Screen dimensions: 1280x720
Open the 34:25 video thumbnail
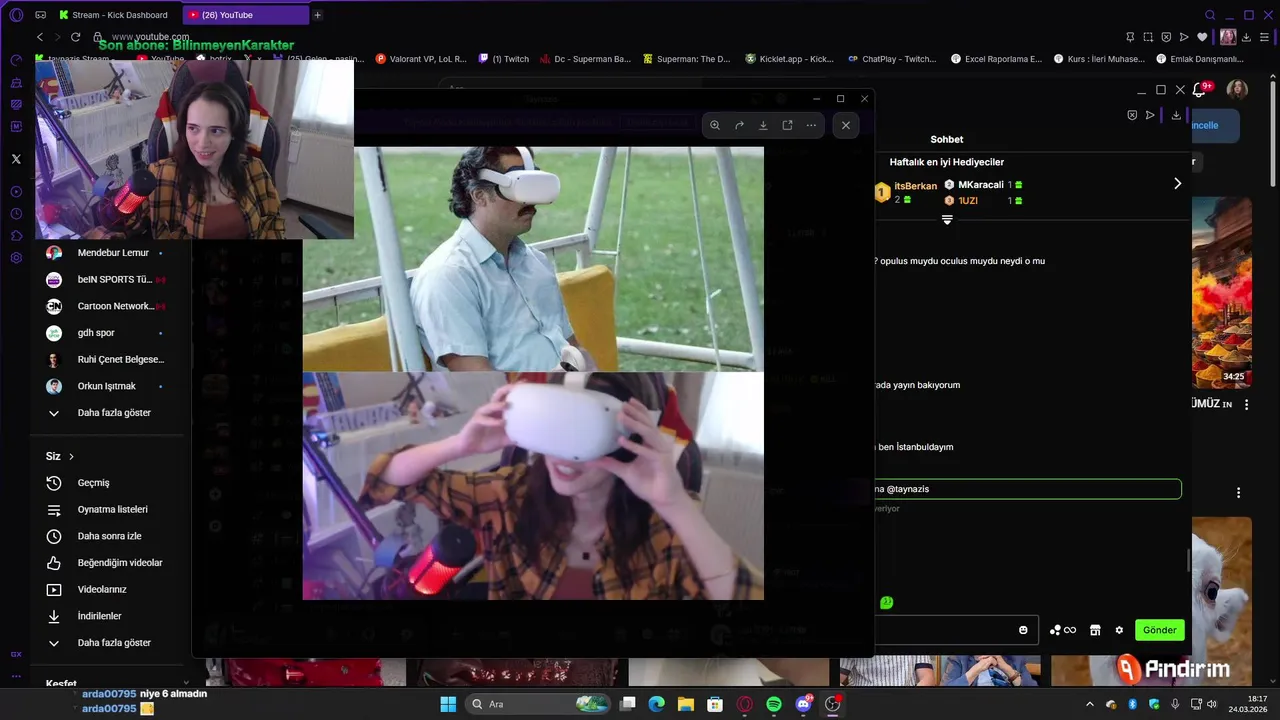1222,292
